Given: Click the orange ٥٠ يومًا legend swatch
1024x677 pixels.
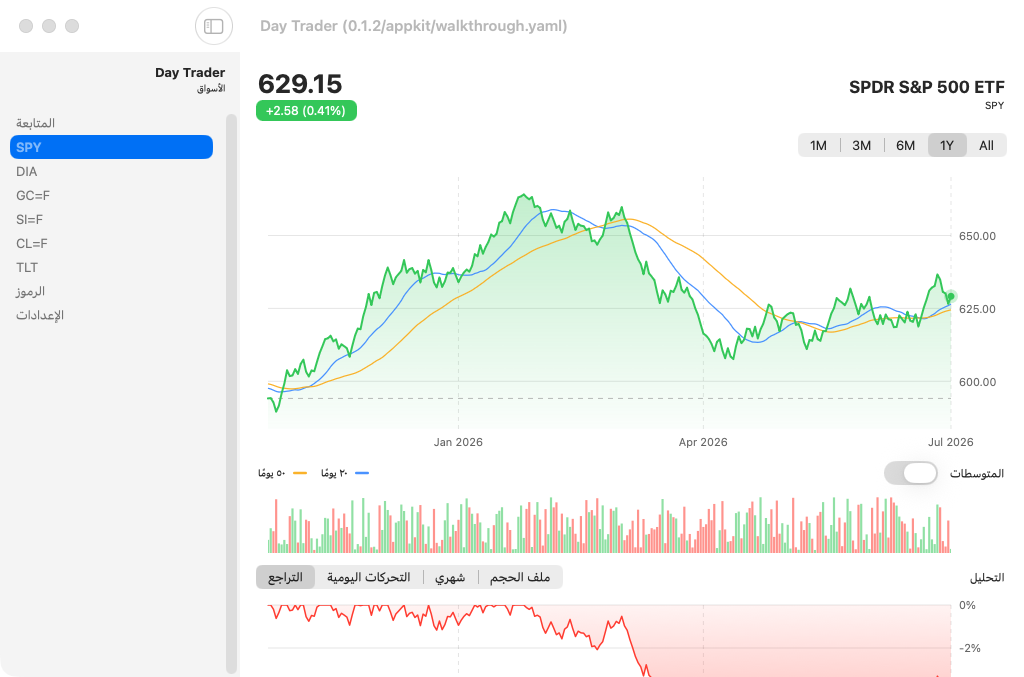Looking at the screenshot, I should (x=300, y=473).
